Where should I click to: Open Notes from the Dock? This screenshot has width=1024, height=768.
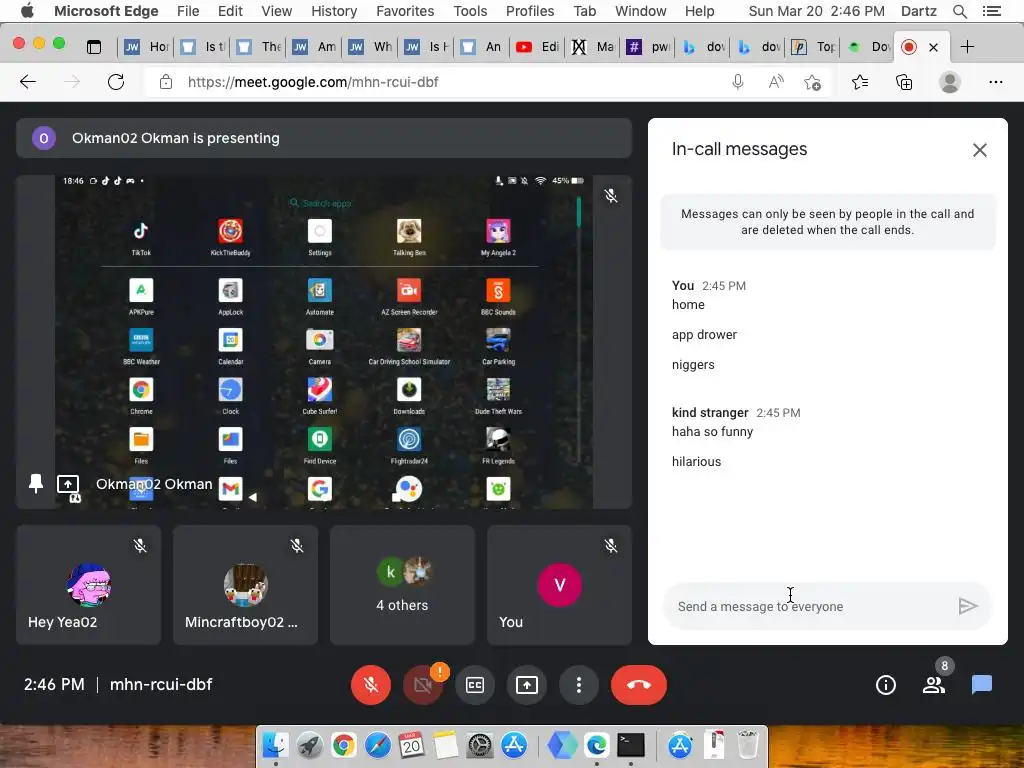(x=445, y=744)
